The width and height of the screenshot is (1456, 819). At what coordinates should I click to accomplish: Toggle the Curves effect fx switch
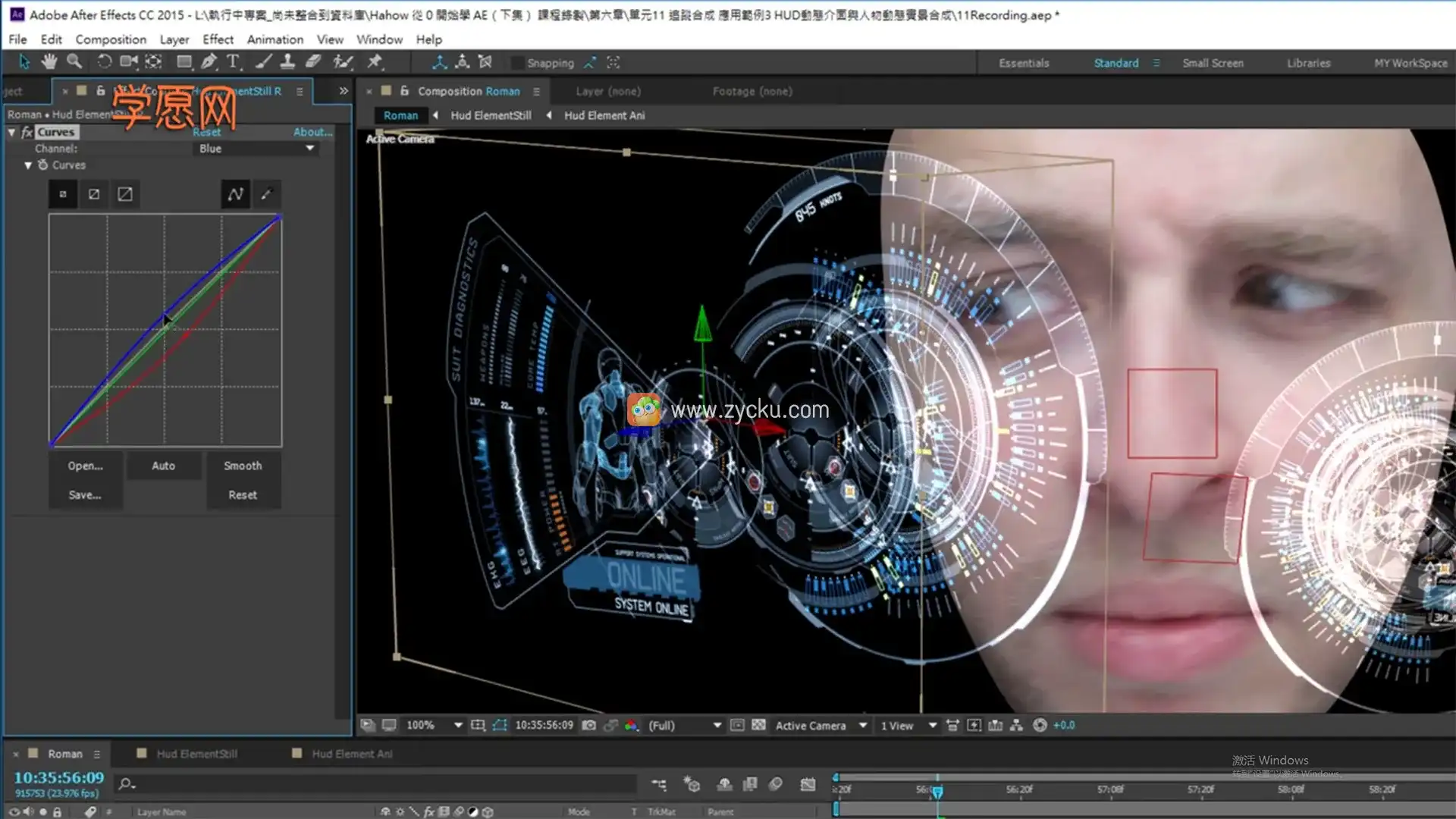tap(27, 132)
